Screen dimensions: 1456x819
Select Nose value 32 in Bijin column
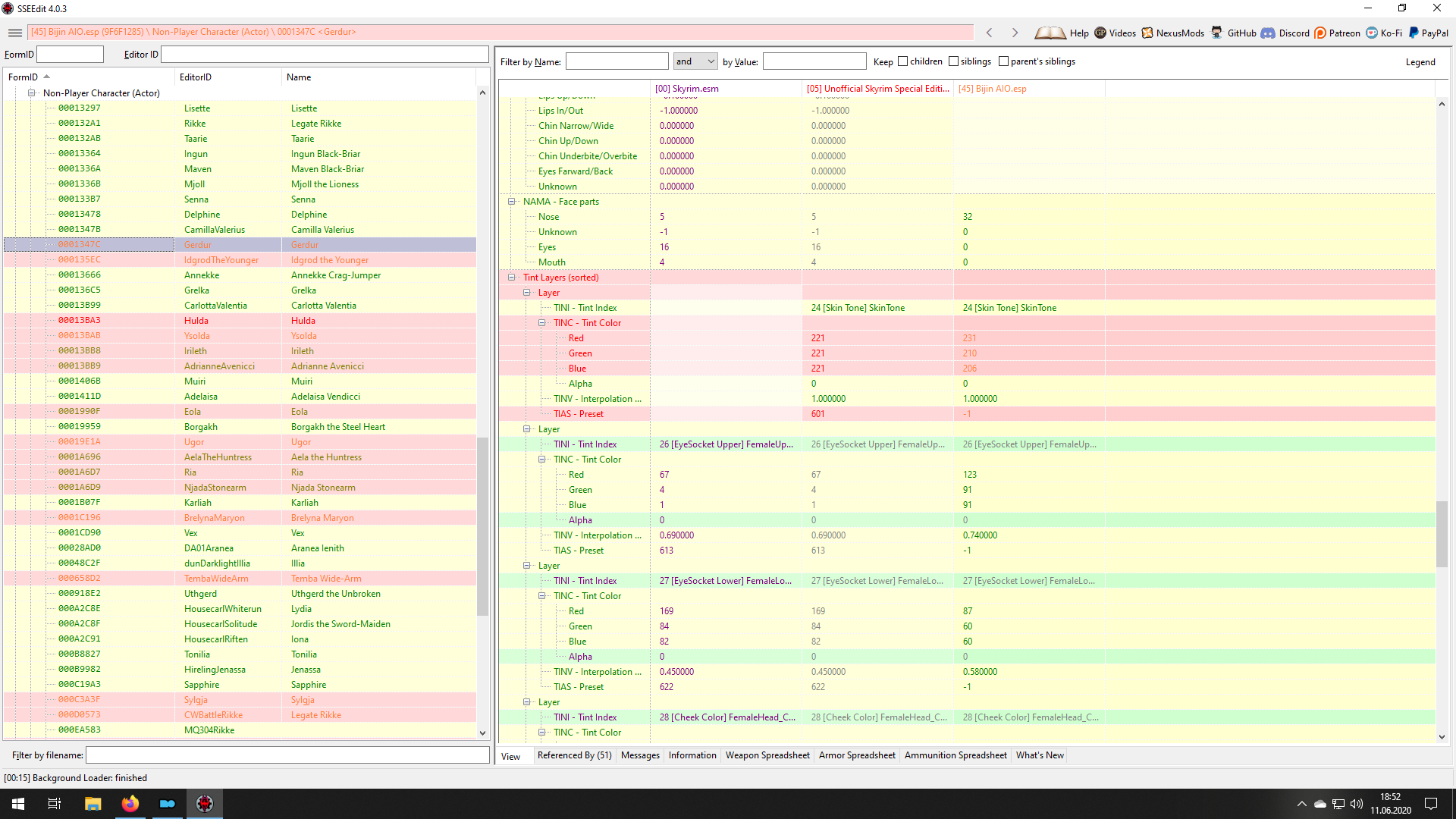pos(1029,217)
